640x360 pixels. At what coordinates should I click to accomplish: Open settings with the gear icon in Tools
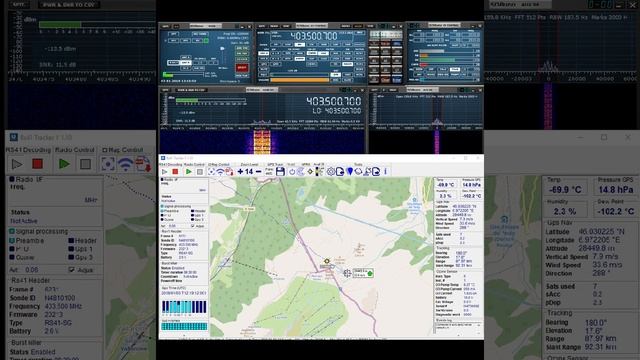pyautogui.click(x=331, y=172)
